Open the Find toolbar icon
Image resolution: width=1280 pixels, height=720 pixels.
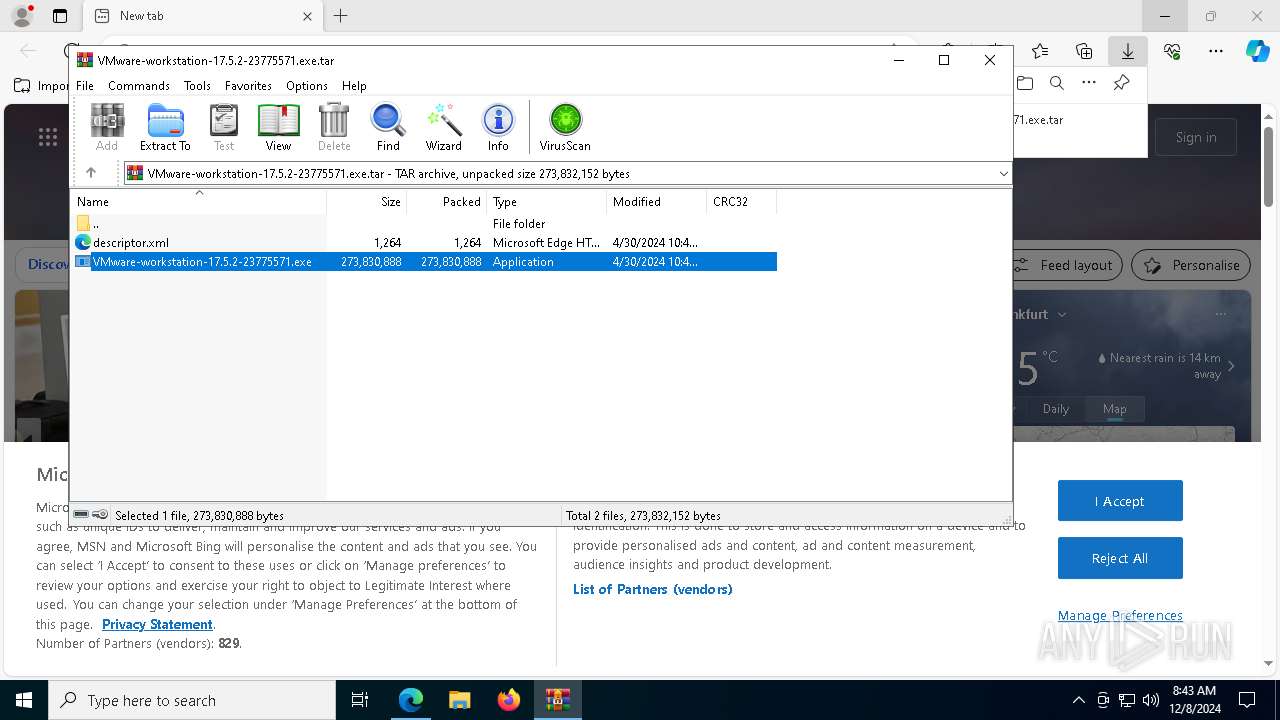pyautogui.click(x=388, y=127)
